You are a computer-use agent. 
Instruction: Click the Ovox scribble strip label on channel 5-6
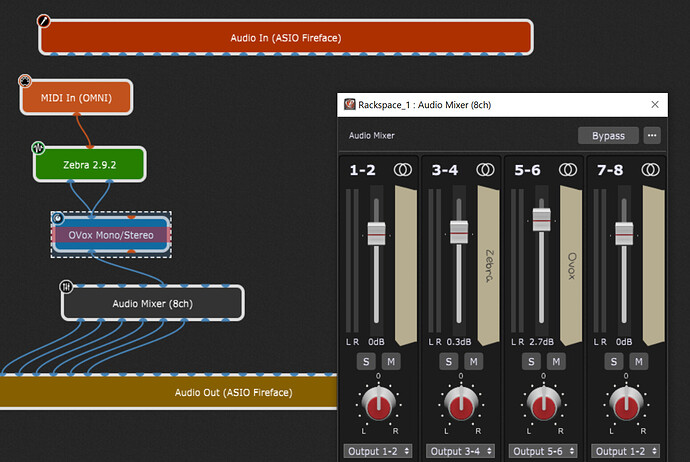coord(571,265)
